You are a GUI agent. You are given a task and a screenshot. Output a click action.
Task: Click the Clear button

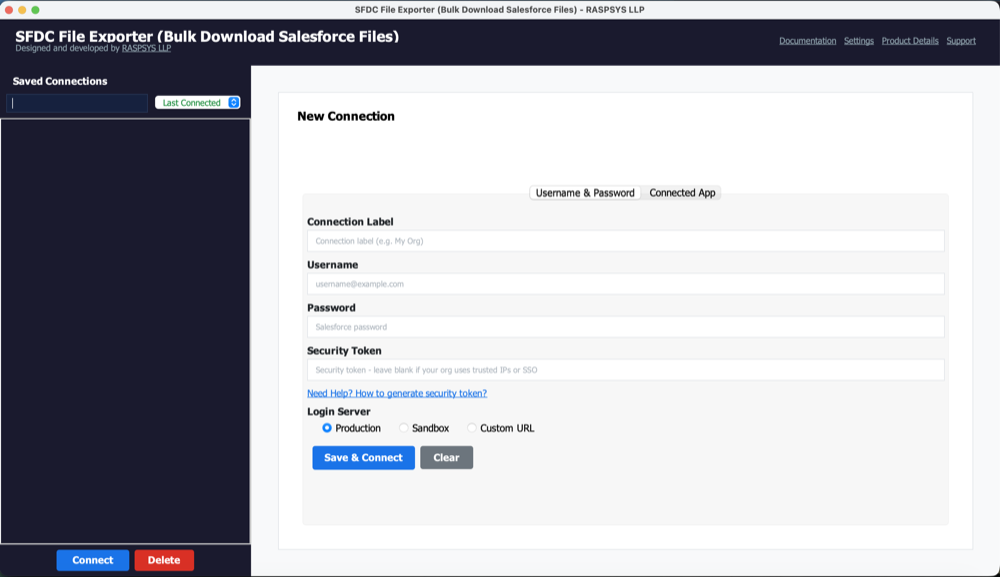pos(446,458)
